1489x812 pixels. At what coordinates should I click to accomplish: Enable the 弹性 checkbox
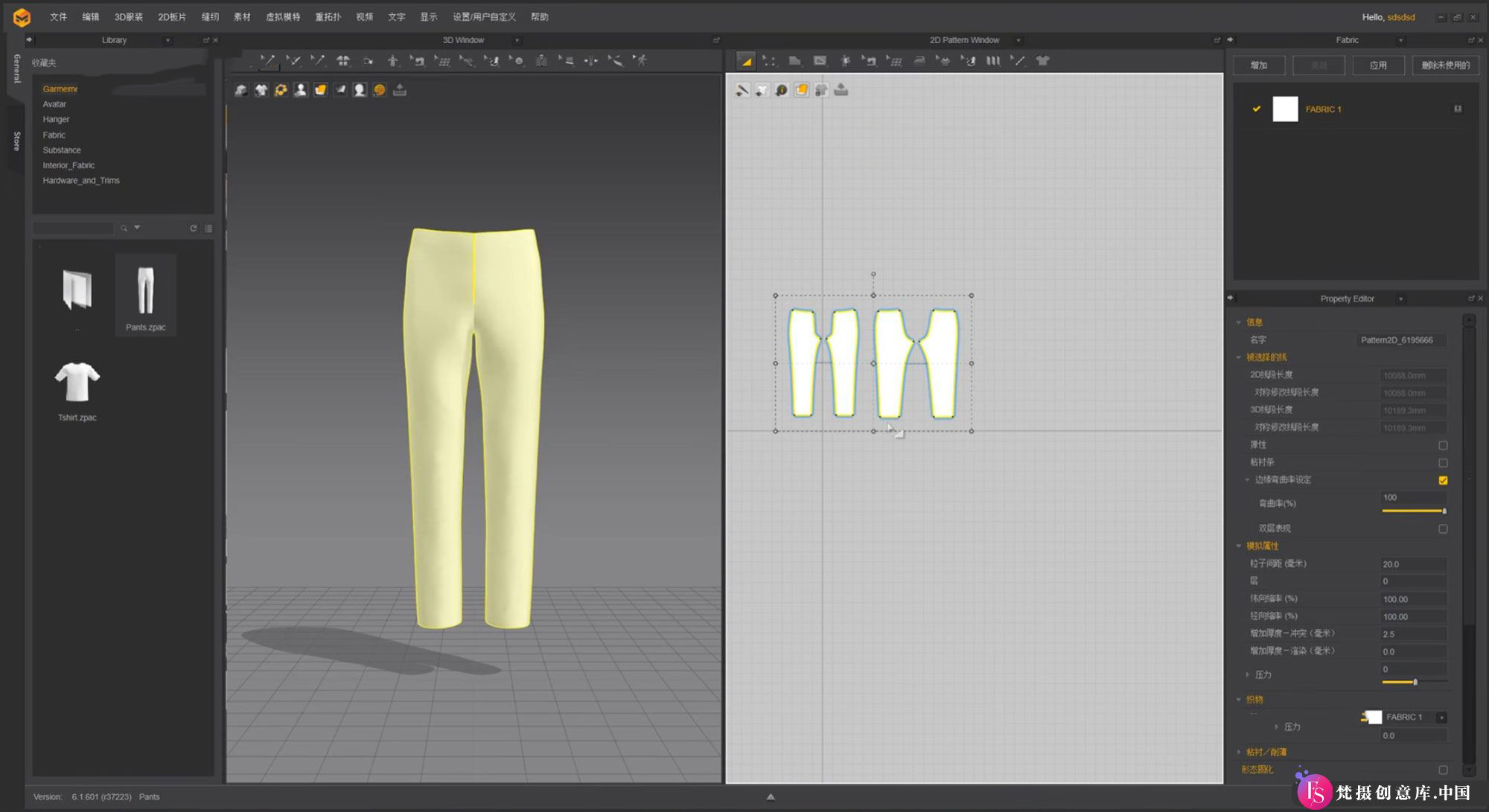point(1443,445)
